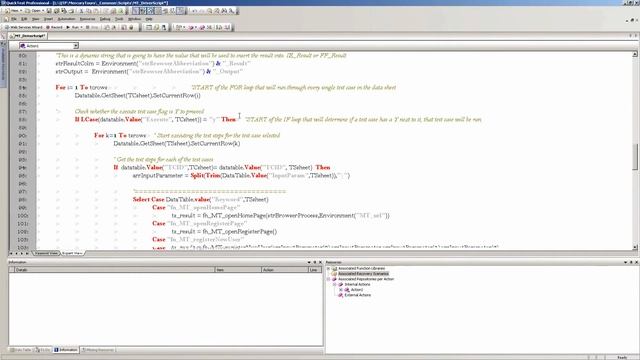Expand the Action1 tree node

tap(341, 290)
